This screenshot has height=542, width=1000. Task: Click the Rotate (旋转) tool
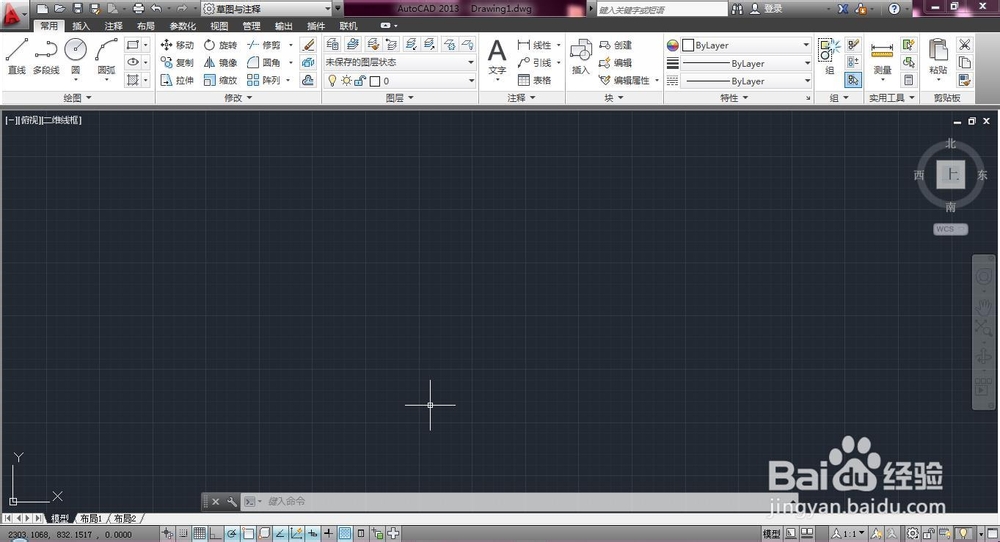pos(220,45)
